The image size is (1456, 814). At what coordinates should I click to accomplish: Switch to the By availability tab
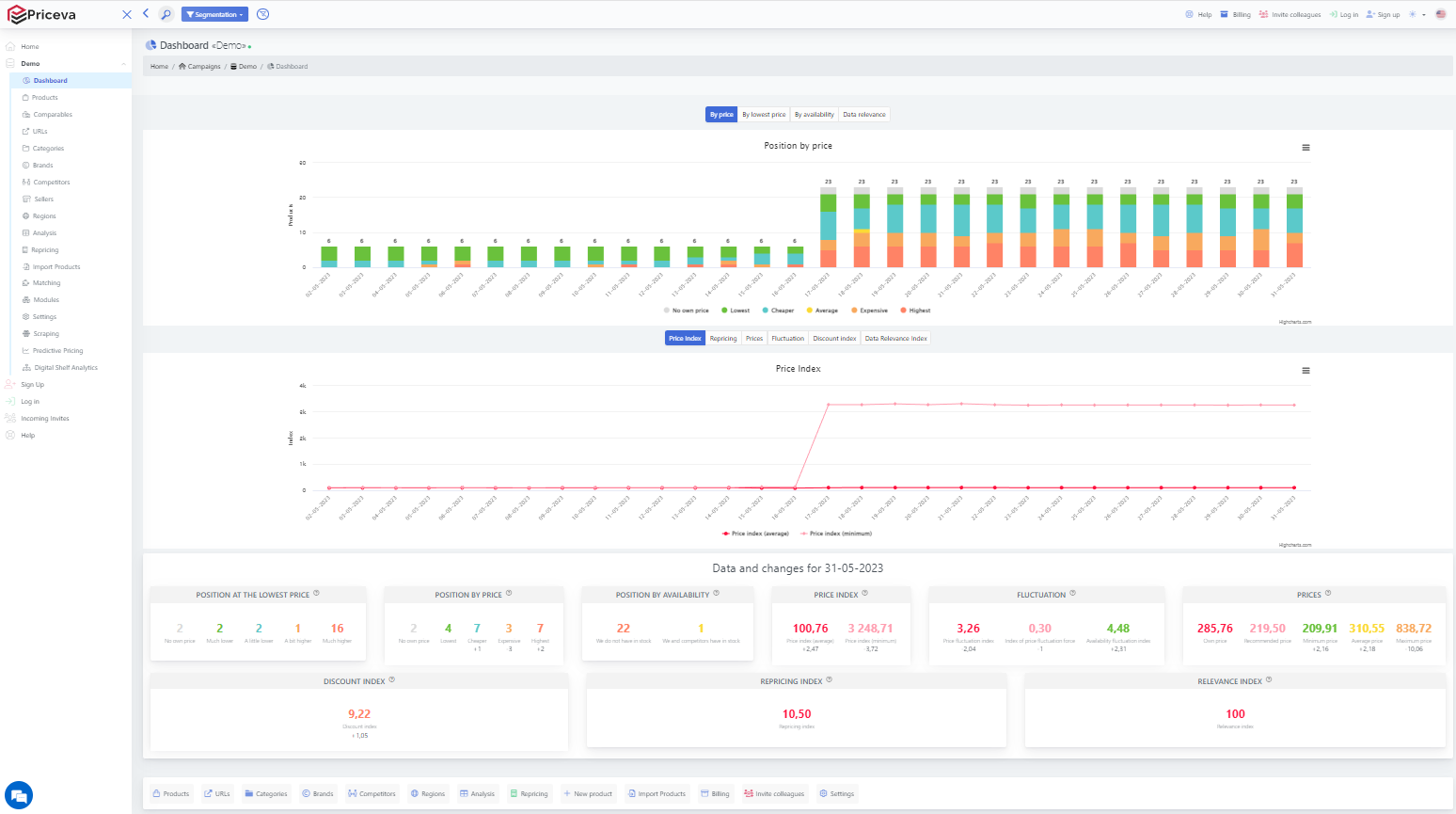(814, 115)
